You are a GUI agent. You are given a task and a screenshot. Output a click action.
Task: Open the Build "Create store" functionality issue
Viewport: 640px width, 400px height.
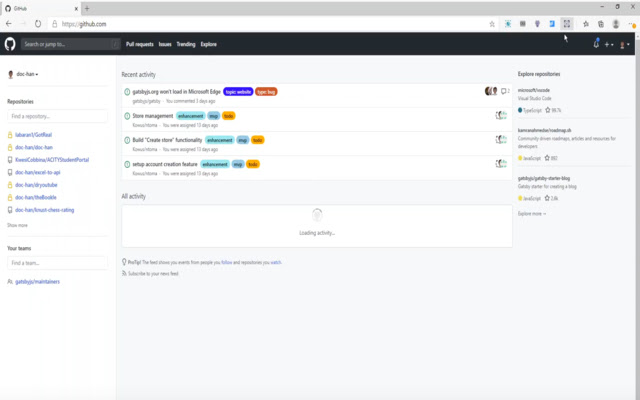[x=167, y=140]
